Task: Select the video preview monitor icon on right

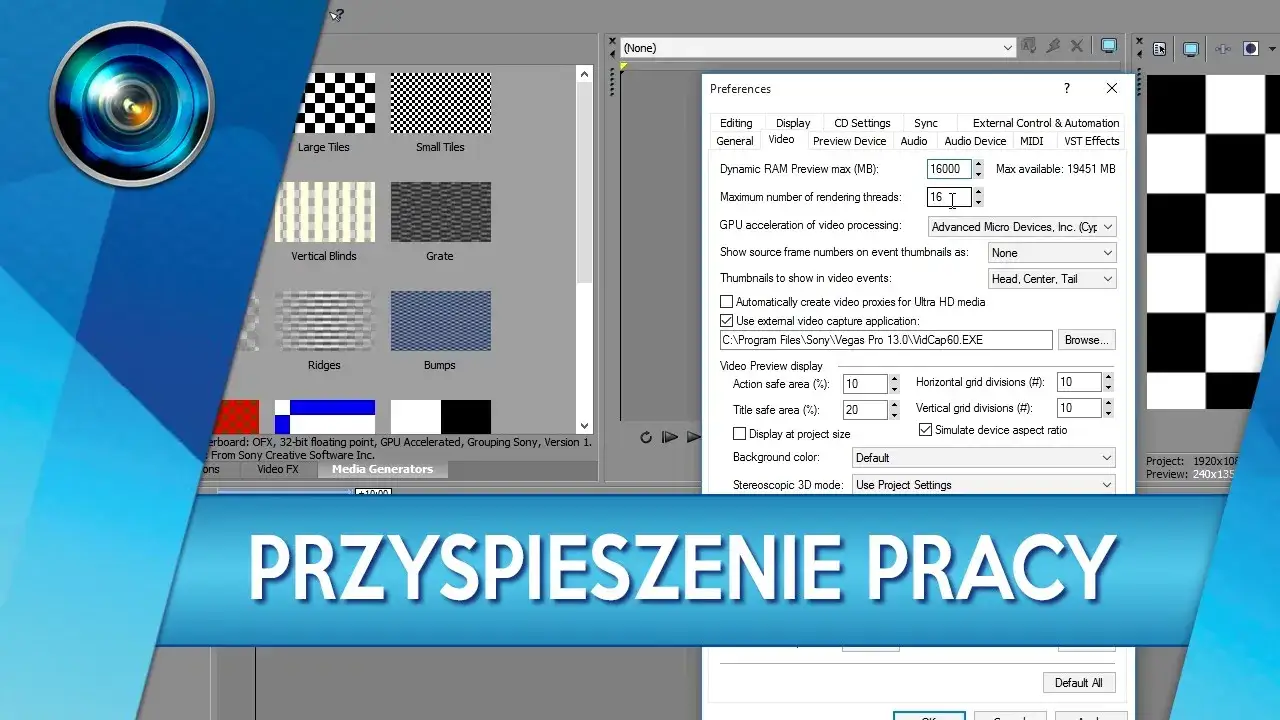Action: [1190, 48]
